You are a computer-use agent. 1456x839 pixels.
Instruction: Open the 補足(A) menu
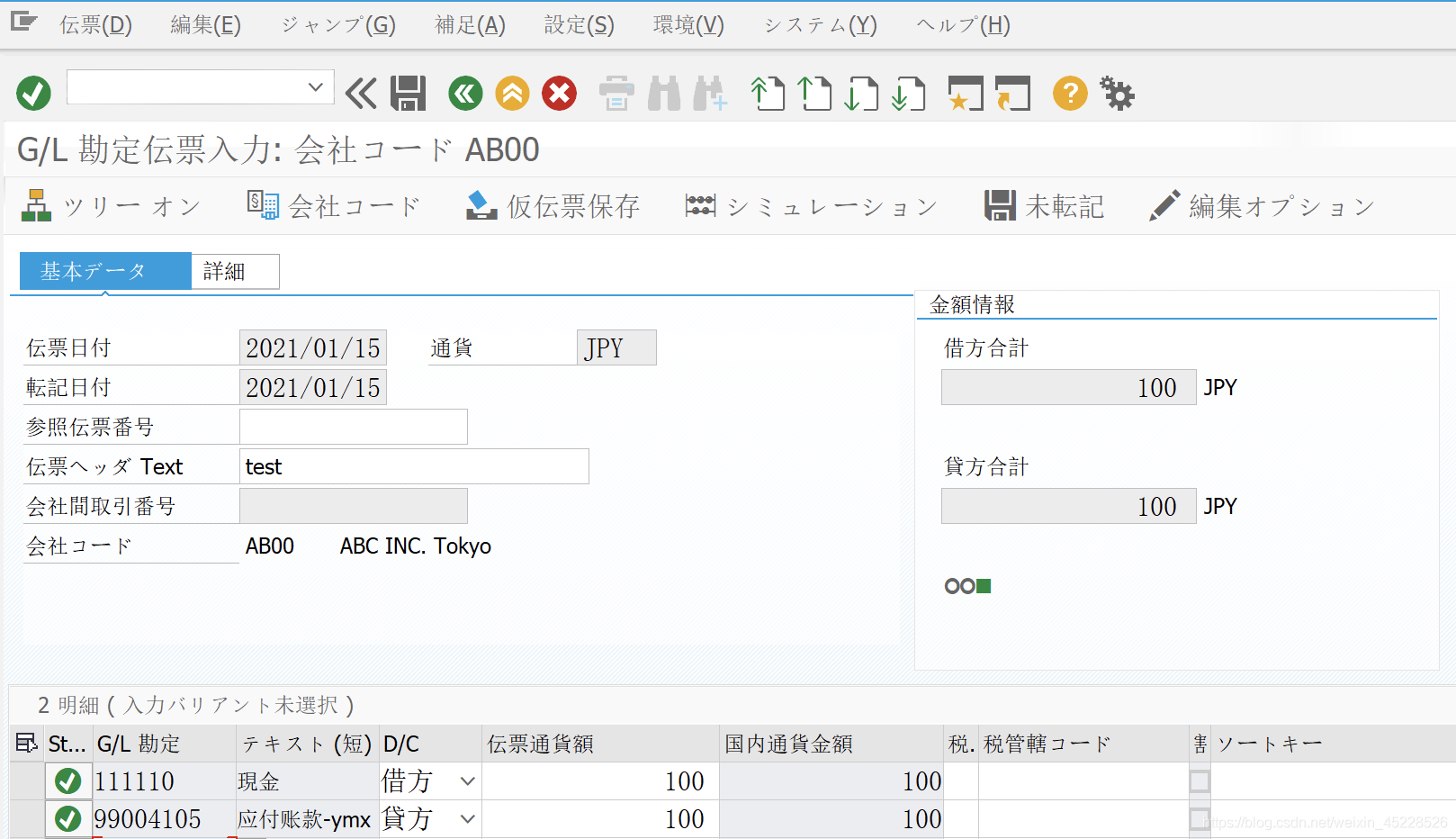(470, 25)
